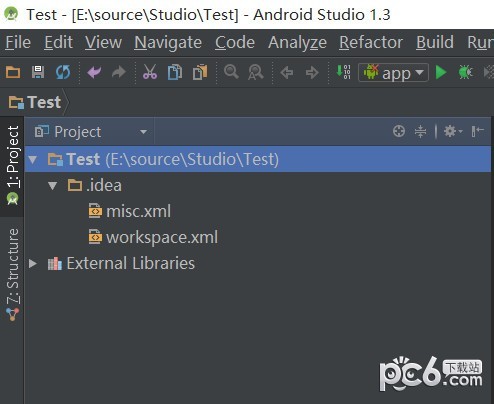Collapse the Test project root node
494x404 pixels.
[33, 159]
